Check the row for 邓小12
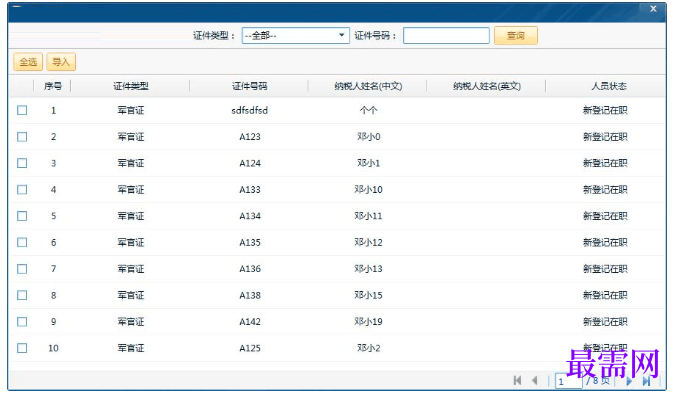This screenshot has width=678, height=395. pos(22,242)
